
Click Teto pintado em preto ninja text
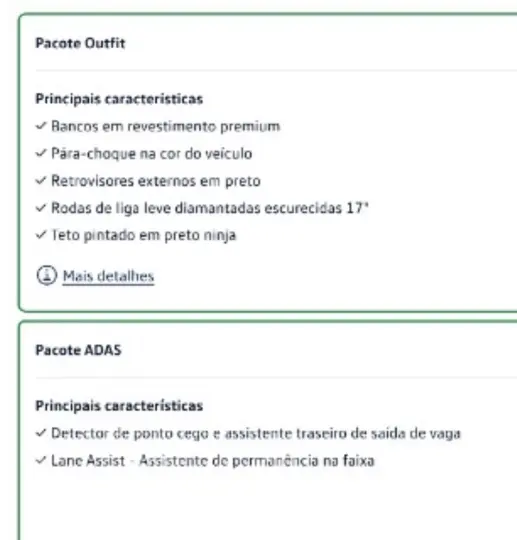point(144,236)
